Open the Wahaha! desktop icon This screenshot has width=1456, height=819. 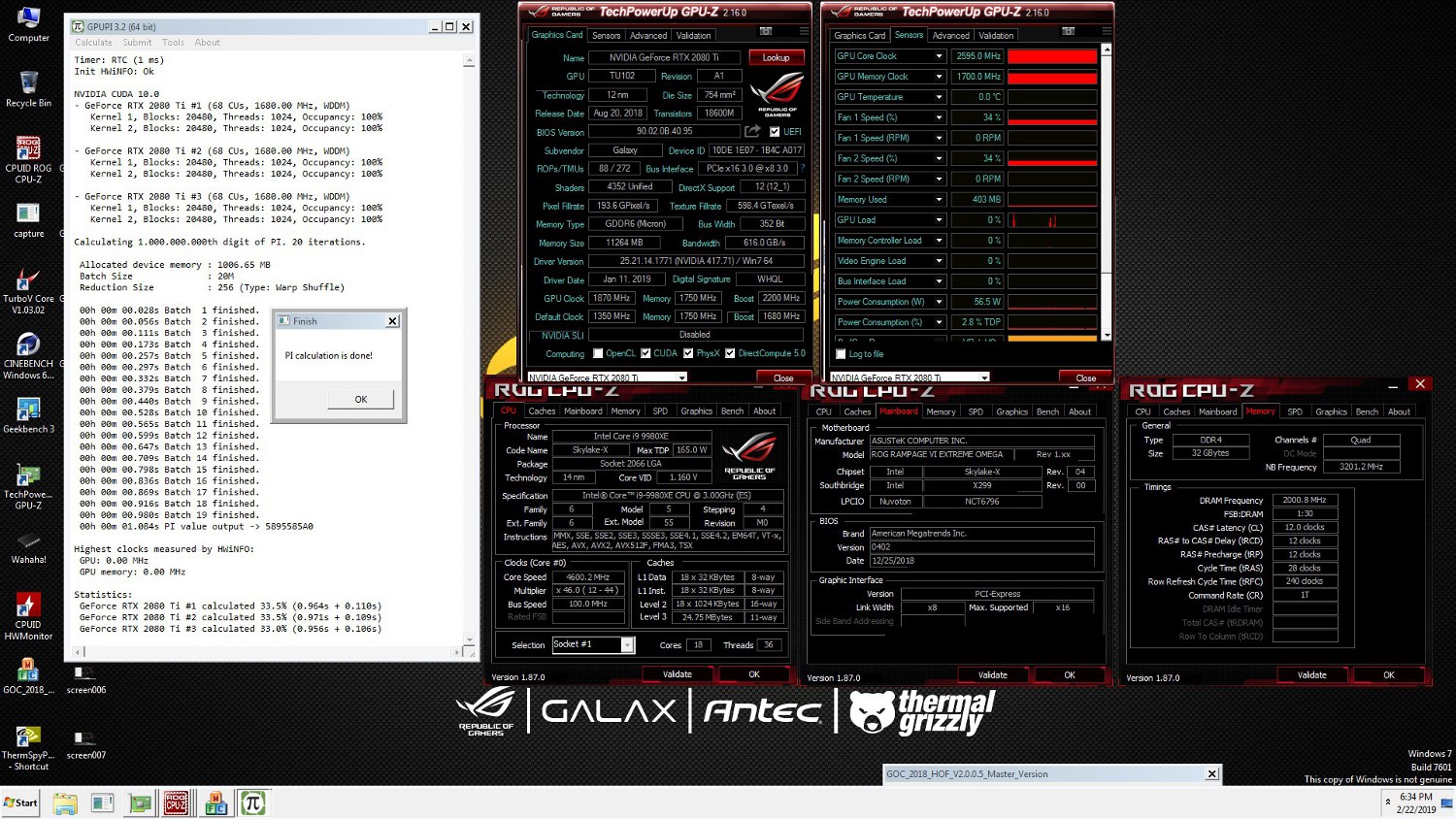pyautogui.click(x=28, y=546)
